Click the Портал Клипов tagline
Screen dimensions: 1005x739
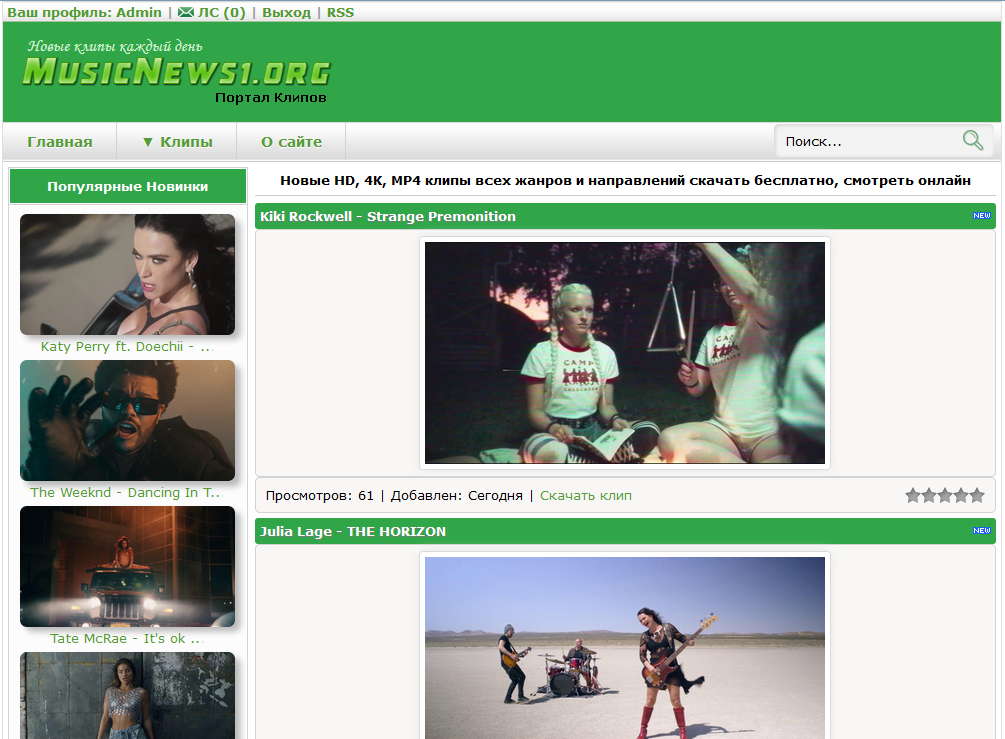[x=270, y=97]
